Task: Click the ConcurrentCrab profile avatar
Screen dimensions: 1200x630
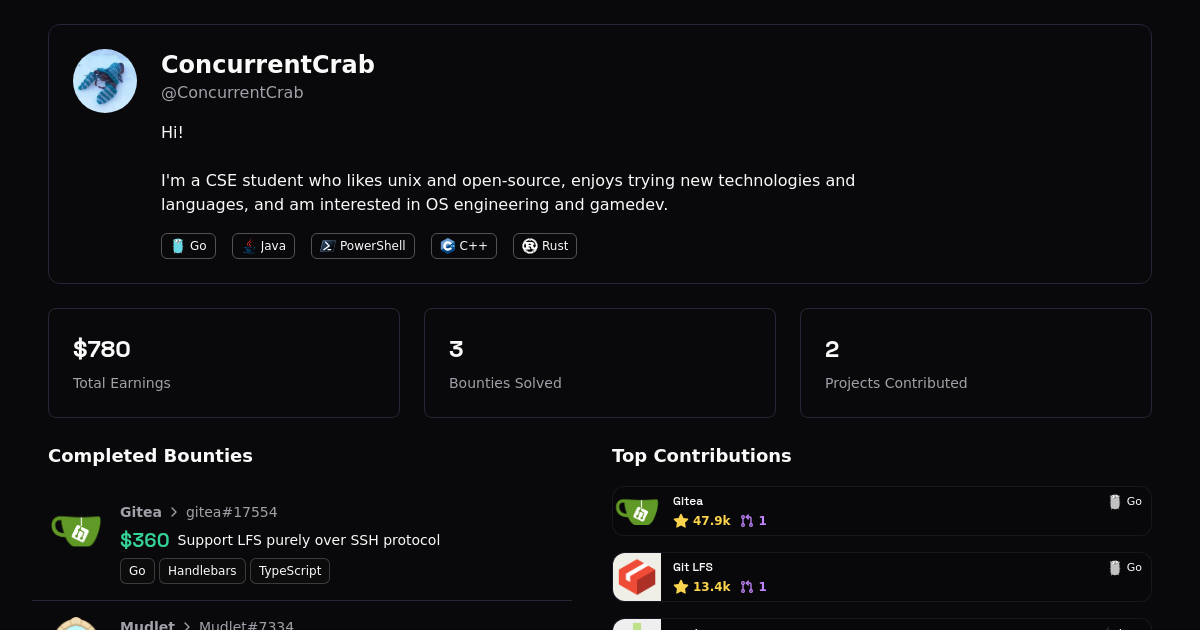Action: click(x=104, y=80)
